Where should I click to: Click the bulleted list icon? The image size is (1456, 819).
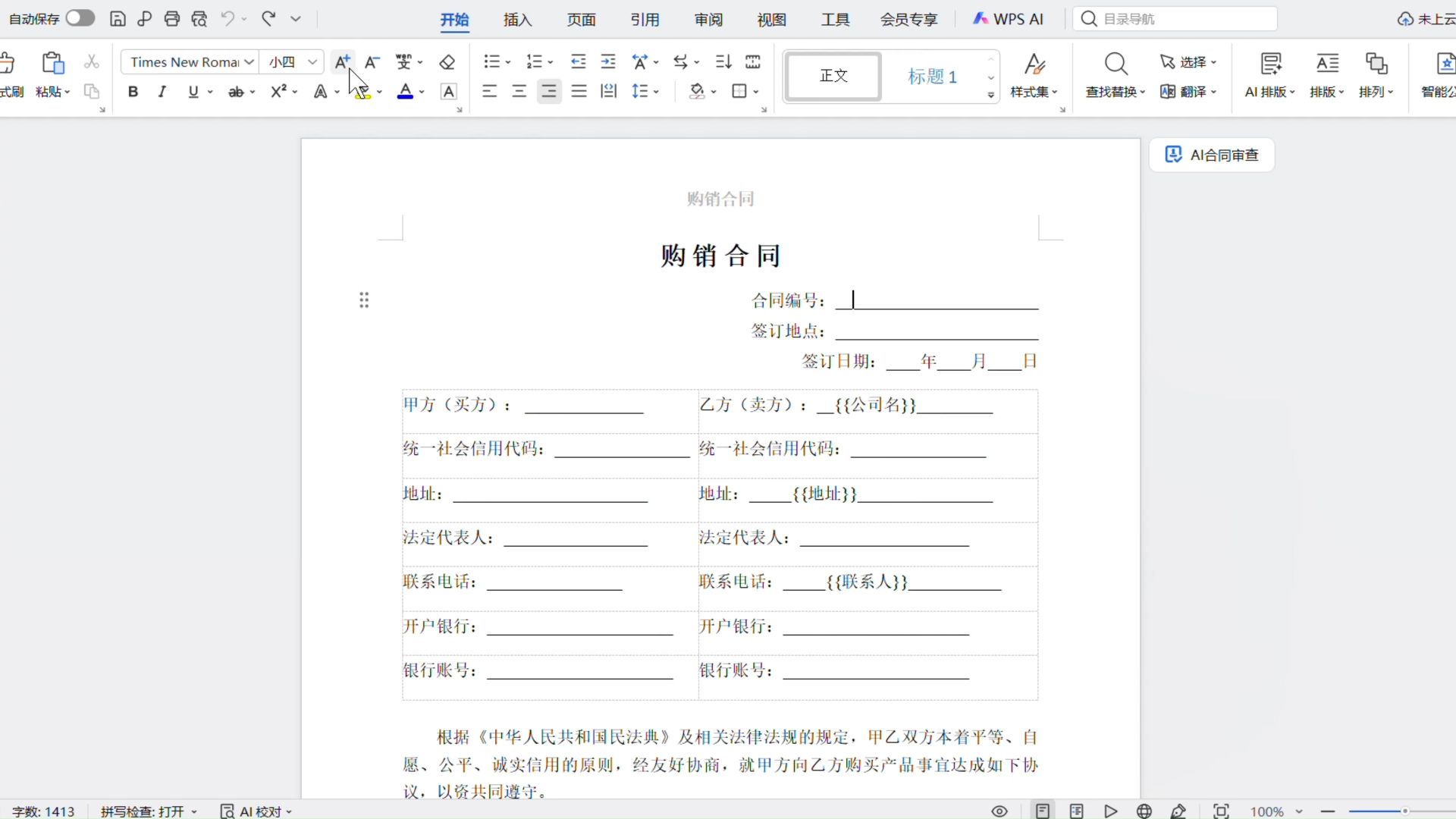coord(492,62)
